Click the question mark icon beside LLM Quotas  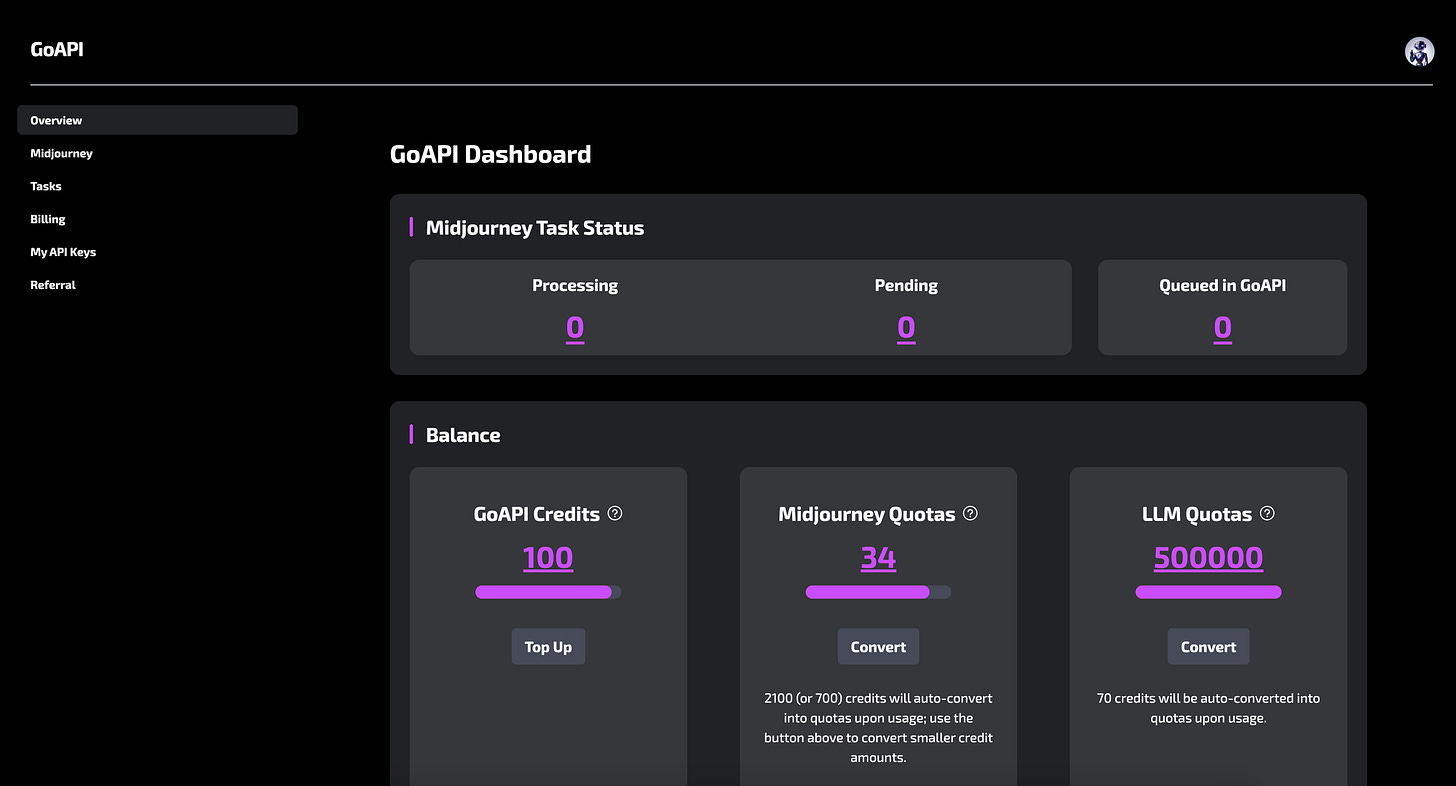click(x=1267, y=513)
